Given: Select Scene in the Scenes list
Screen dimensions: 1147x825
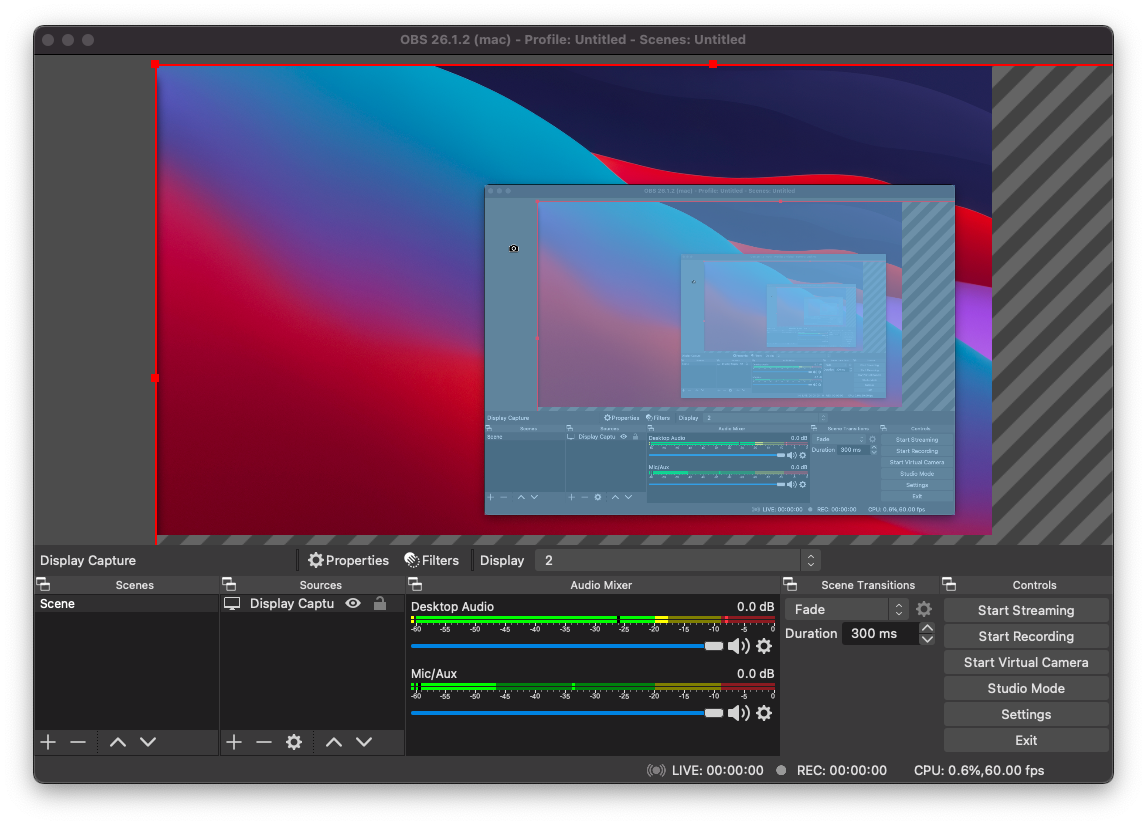Looking at the screenshot, I should (x=58, y=604).
